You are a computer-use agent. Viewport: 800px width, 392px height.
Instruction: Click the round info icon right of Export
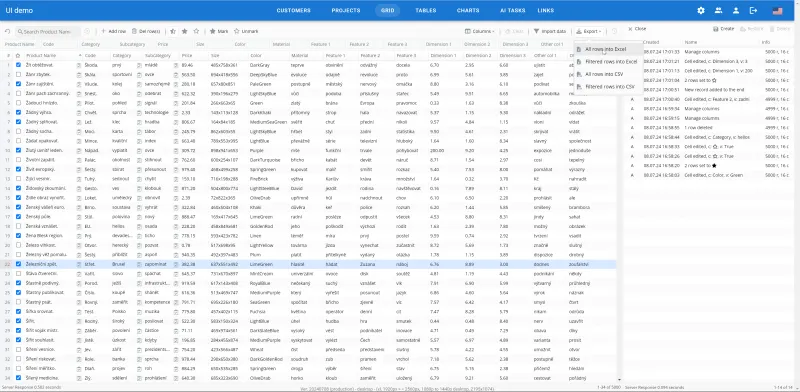(614, 31)
